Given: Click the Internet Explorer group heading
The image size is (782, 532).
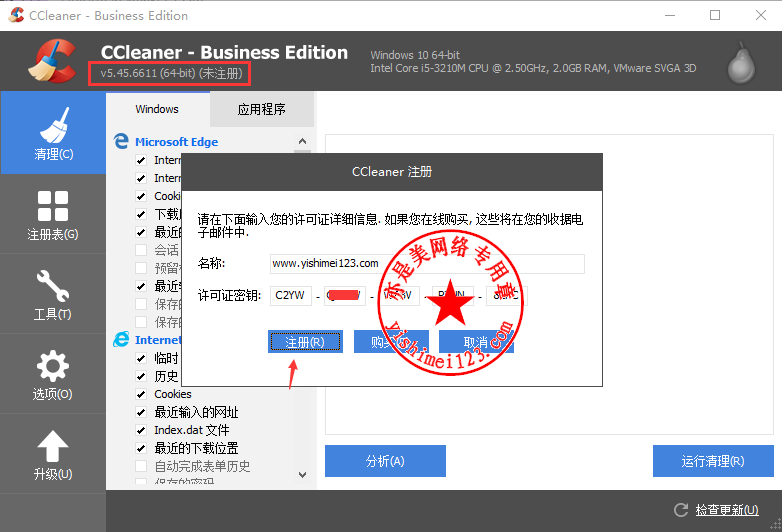Looking at the screenshot, I should (x=158, y=340).
